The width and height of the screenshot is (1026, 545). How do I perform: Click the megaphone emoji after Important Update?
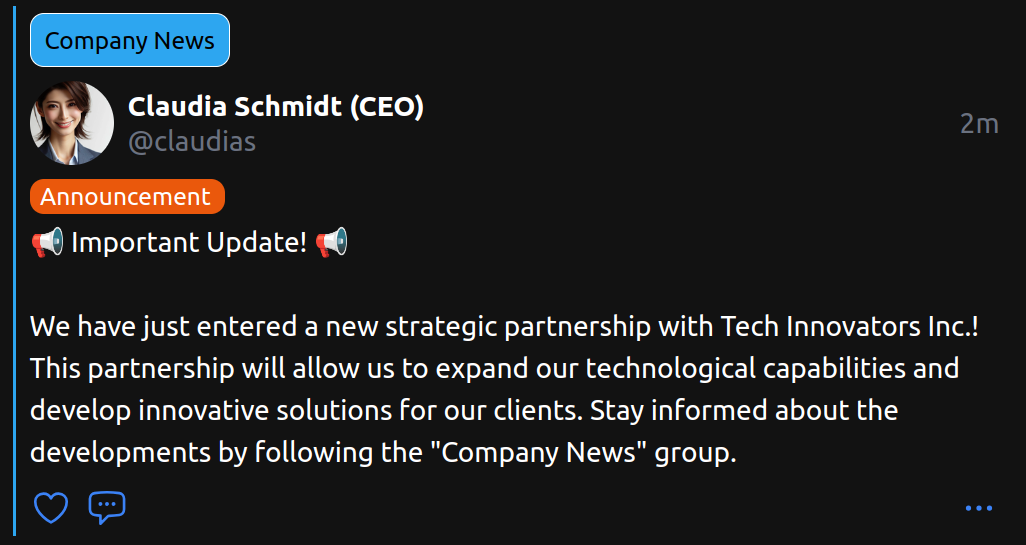pyautogui.click(x=331, y=242)
